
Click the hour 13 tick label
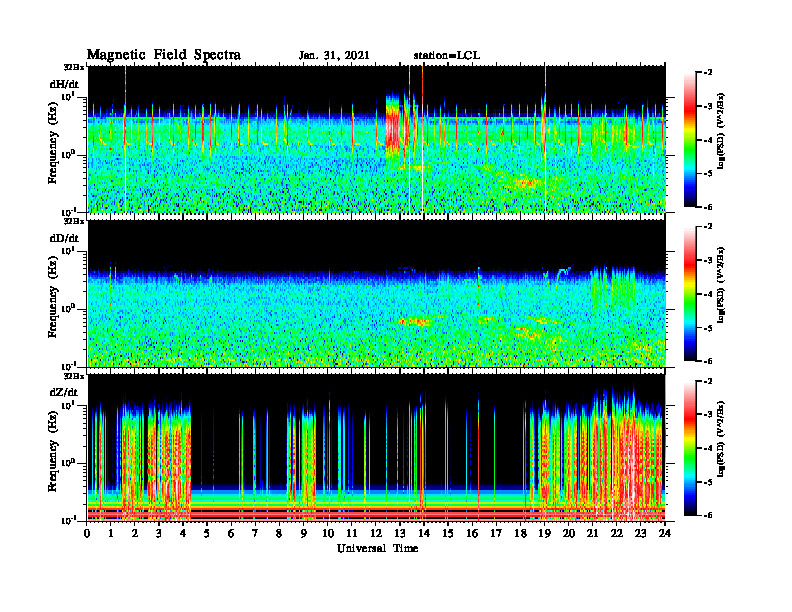coord(400,533)
